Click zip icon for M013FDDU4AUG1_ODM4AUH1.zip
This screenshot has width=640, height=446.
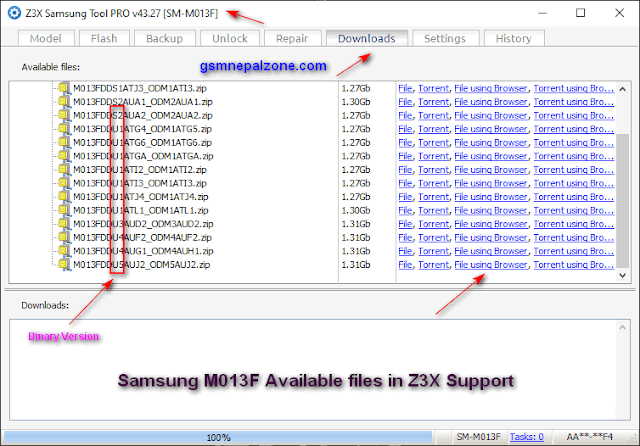(64, 251)
